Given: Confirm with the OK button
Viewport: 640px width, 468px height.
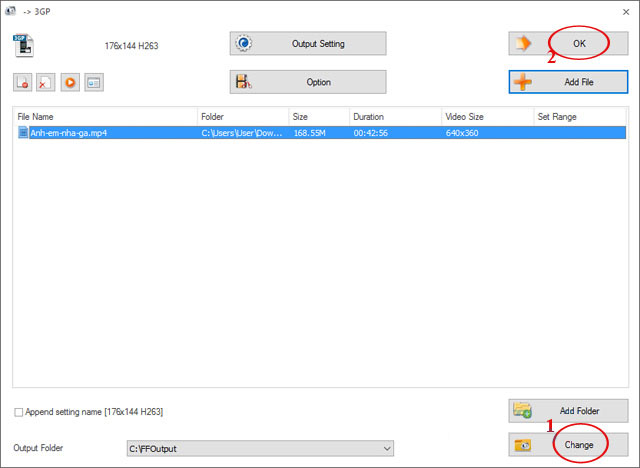Looking at the screenshot, I should [x=568, y=44].
